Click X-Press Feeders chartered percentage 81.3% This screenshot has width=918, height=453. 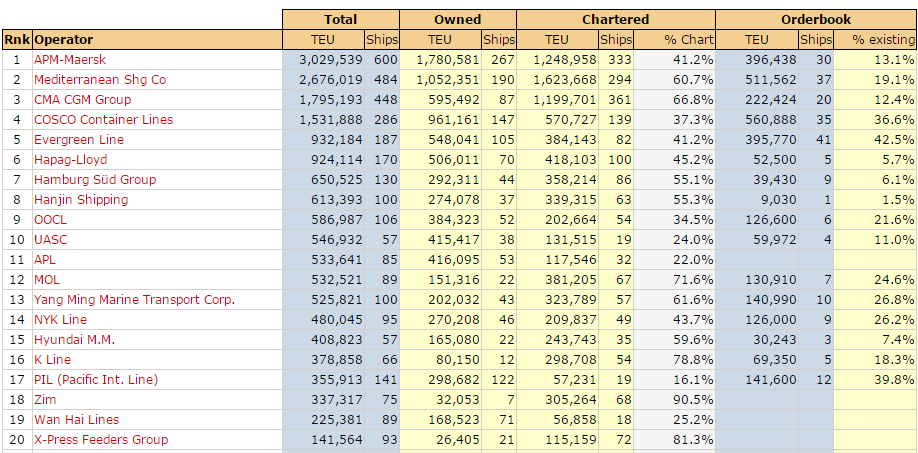coord(693,440)
